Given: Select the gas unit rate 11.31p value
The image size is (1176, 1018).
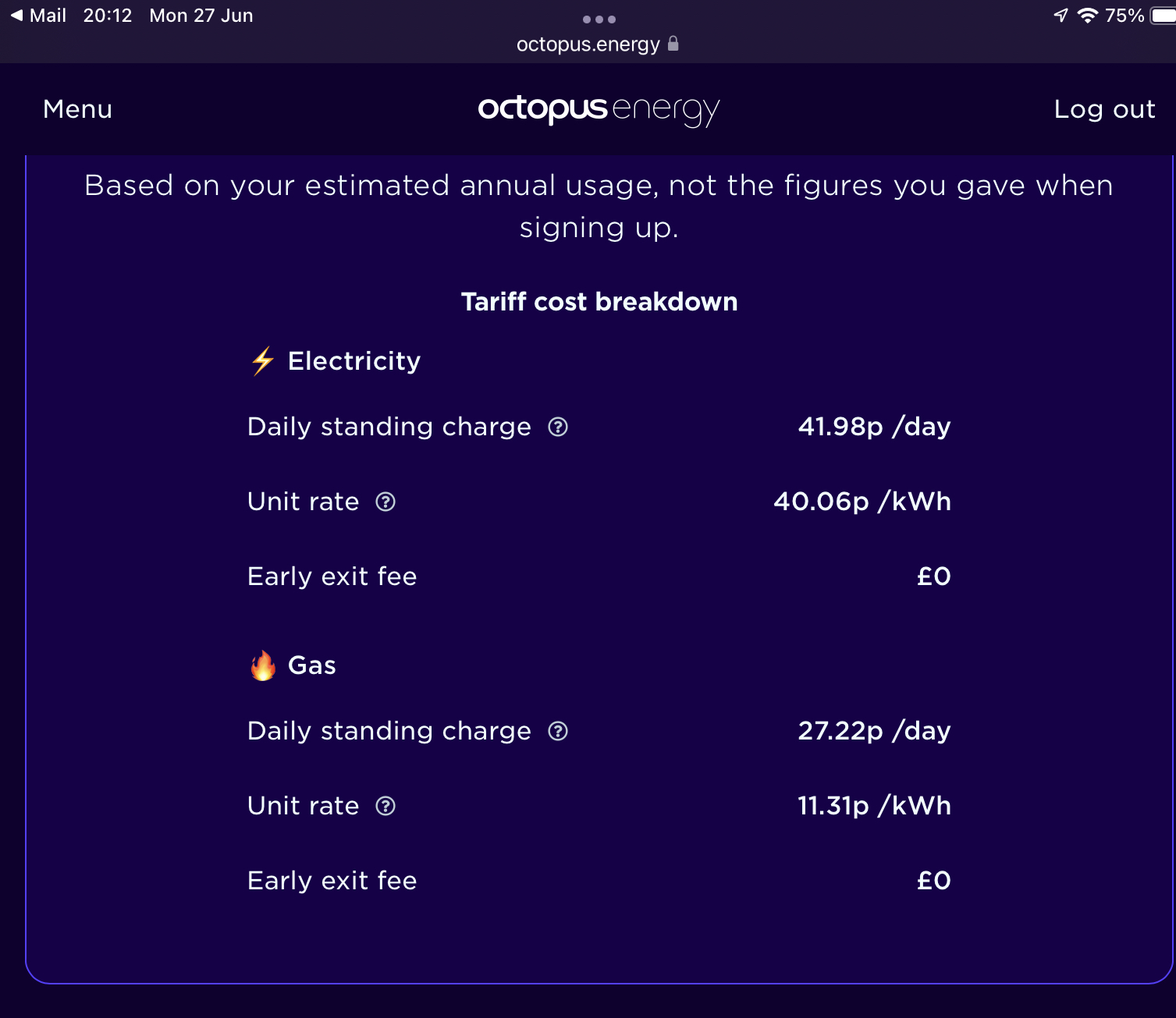Looking at the screenshot, I should coord(874,806).
